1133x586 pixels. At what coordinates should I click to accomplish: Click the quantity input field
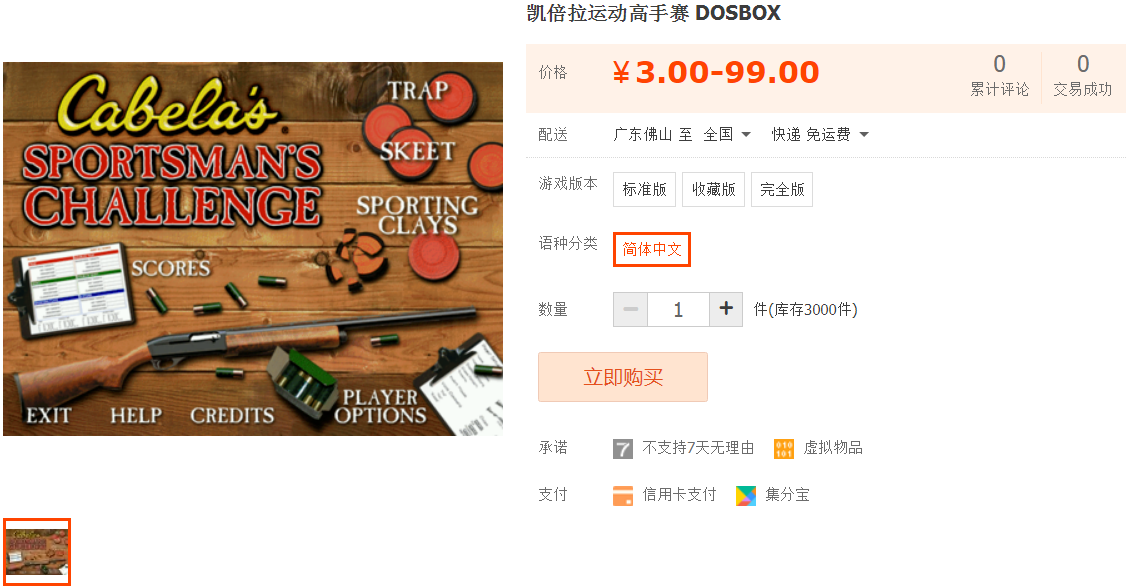pyautogui.click(x=678, y=309)
